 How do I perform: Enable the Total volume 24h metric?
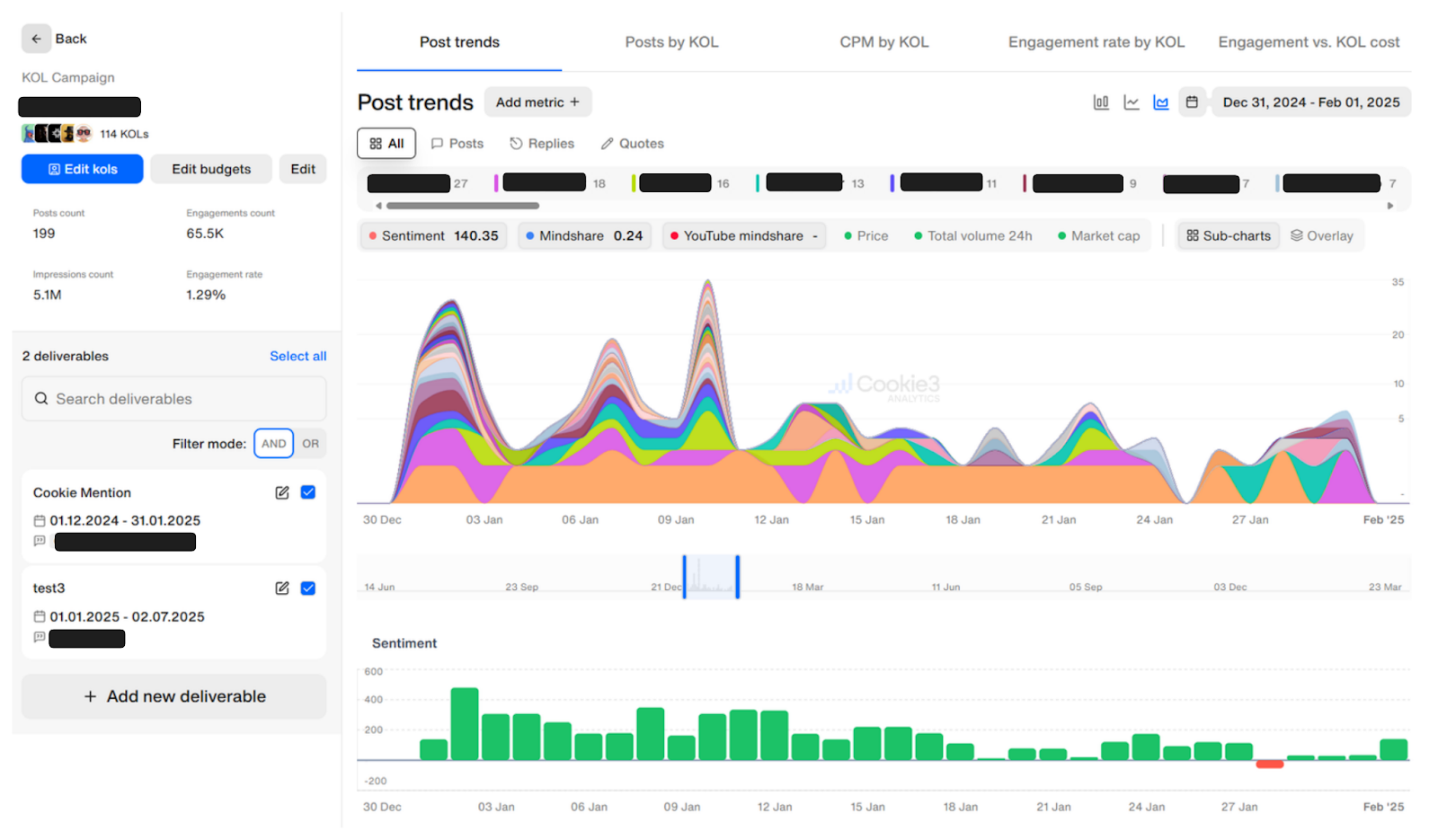coord(973,236)
